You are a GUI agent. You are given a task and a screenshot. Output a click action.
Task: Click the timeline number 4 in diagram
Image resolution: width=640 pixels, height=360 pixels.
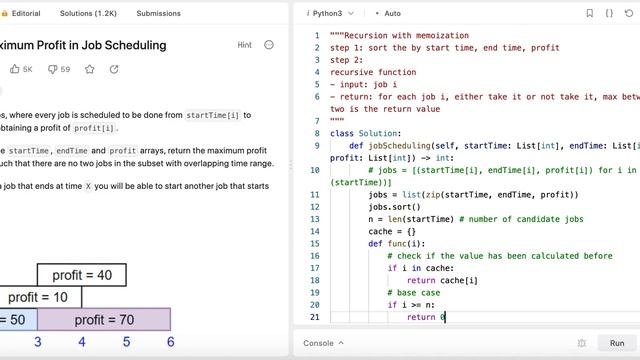pyautogui.click(x=82, y=342)
